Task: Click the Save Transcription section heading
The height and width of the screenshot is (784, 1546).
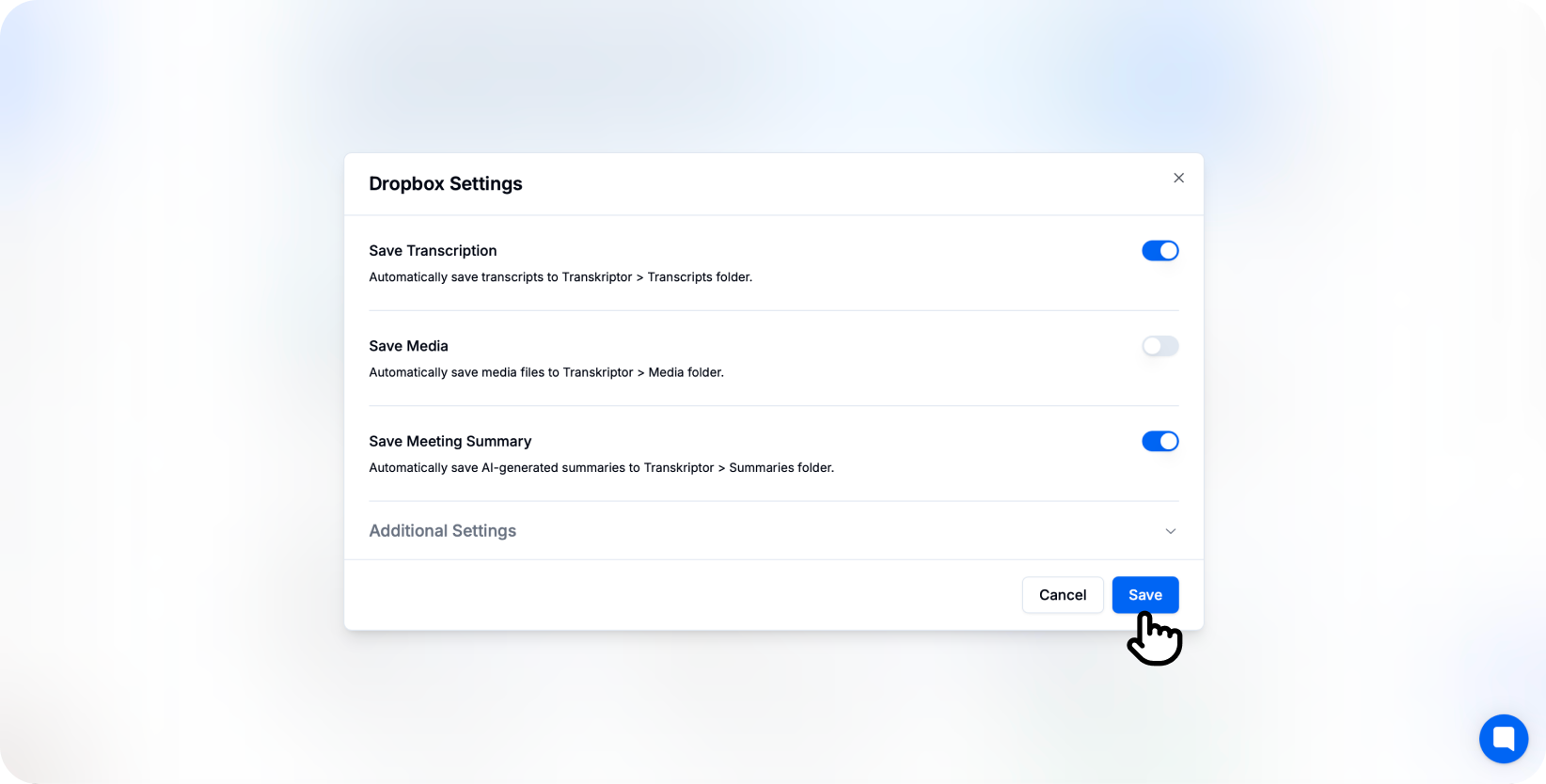Action: pos(433,250)
